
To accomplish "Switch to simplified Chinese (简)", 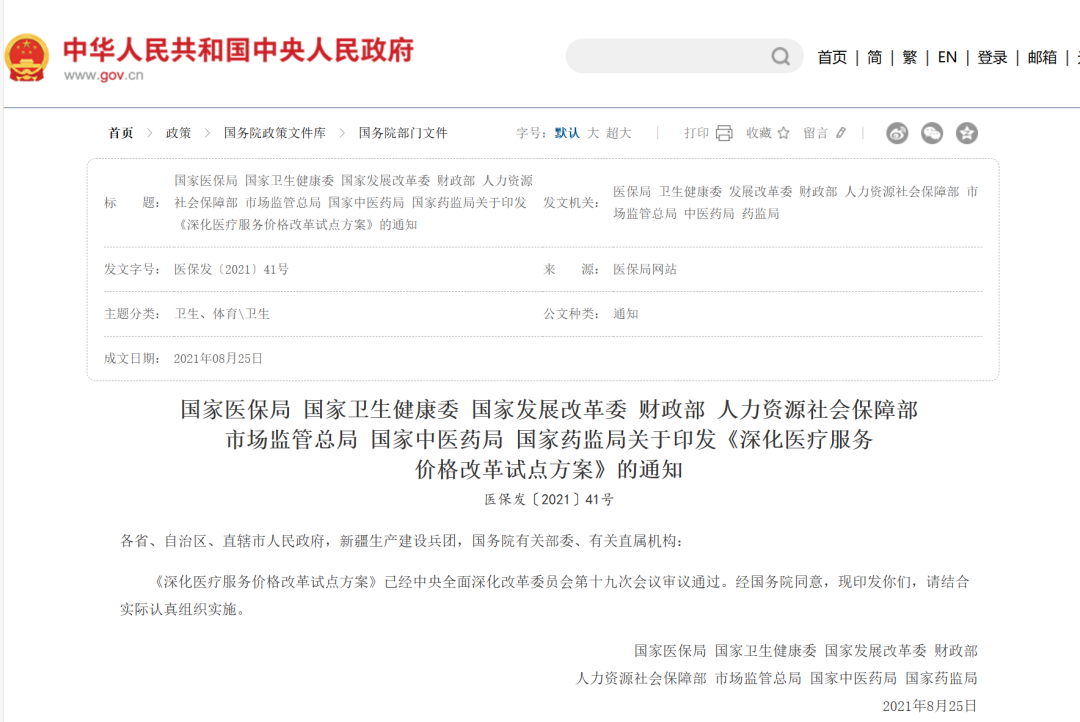I will (874, 57).
